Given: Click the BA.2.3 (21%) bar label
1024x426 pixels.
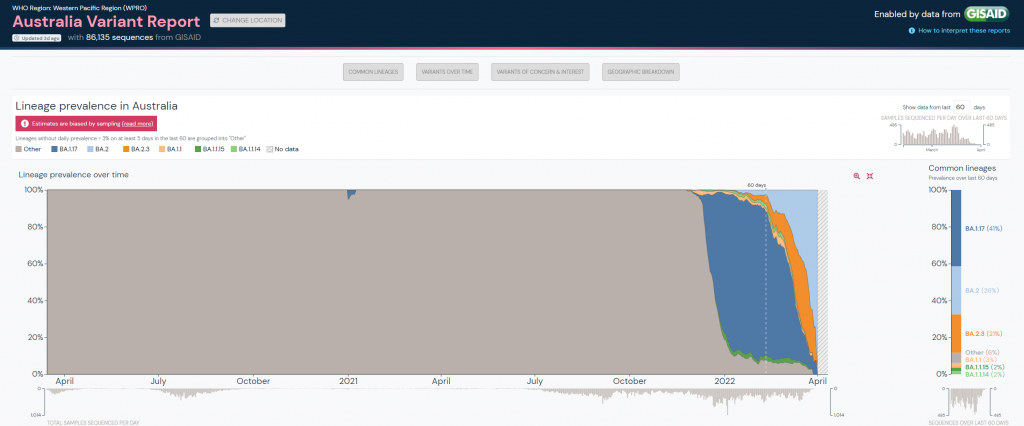Looking at the screenshot, I should [983, 334].
